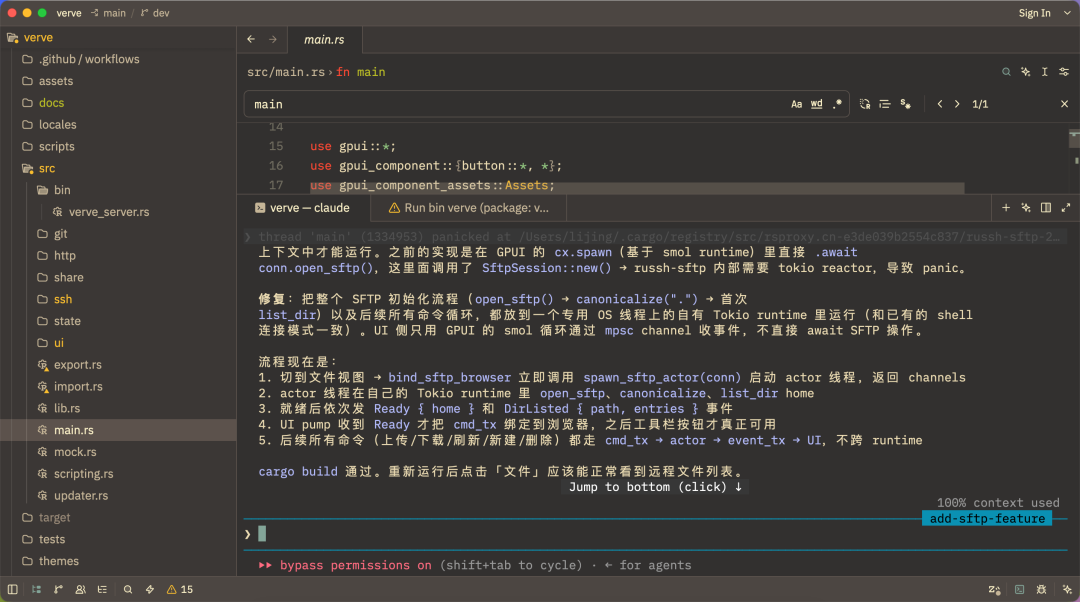Open the project panel from status bar
Image resolution: width=1080 pixels, height=602 pixels.
coord(37,590)
